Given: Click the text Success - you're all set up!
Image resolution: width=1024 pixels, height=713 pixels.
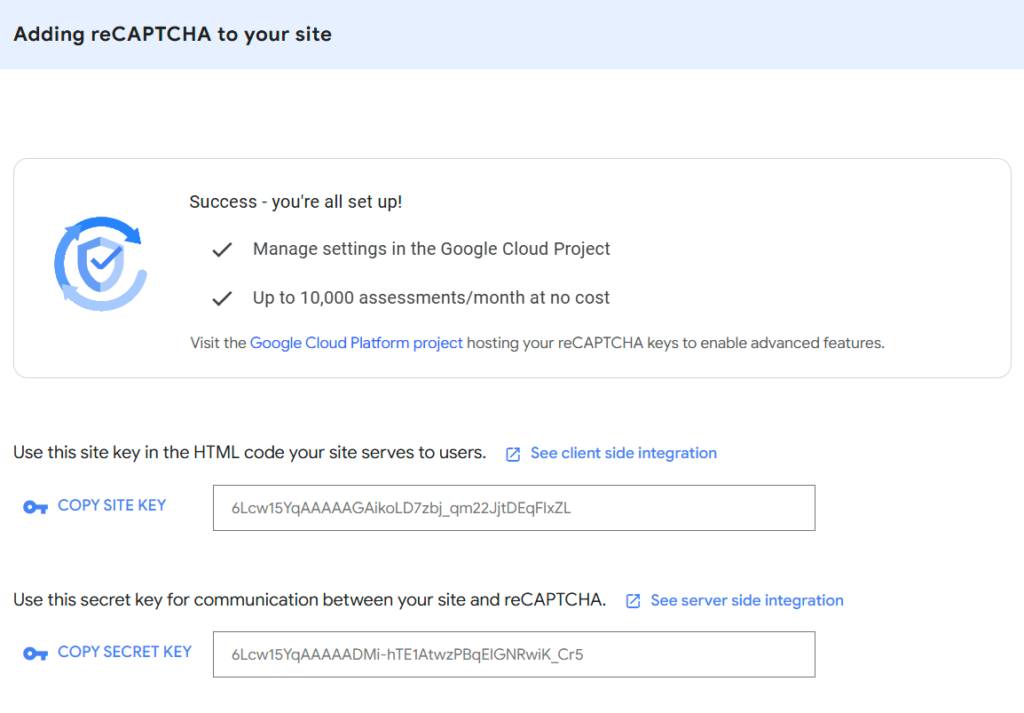Looking at the screenshot, I should (x=295, y=202).
